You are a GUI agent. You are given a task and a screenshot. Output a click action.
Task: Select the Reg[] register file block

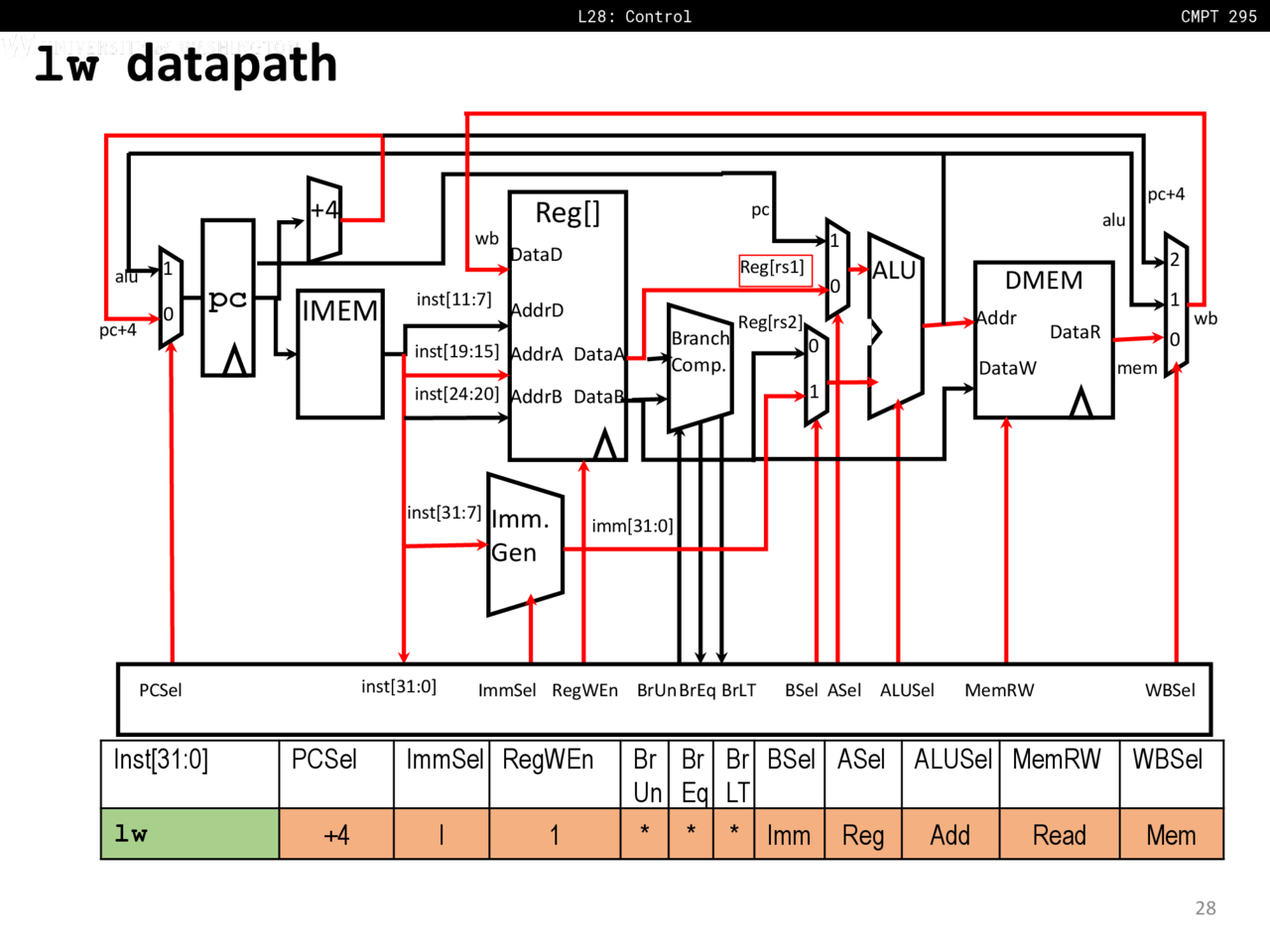pos(567,325)
